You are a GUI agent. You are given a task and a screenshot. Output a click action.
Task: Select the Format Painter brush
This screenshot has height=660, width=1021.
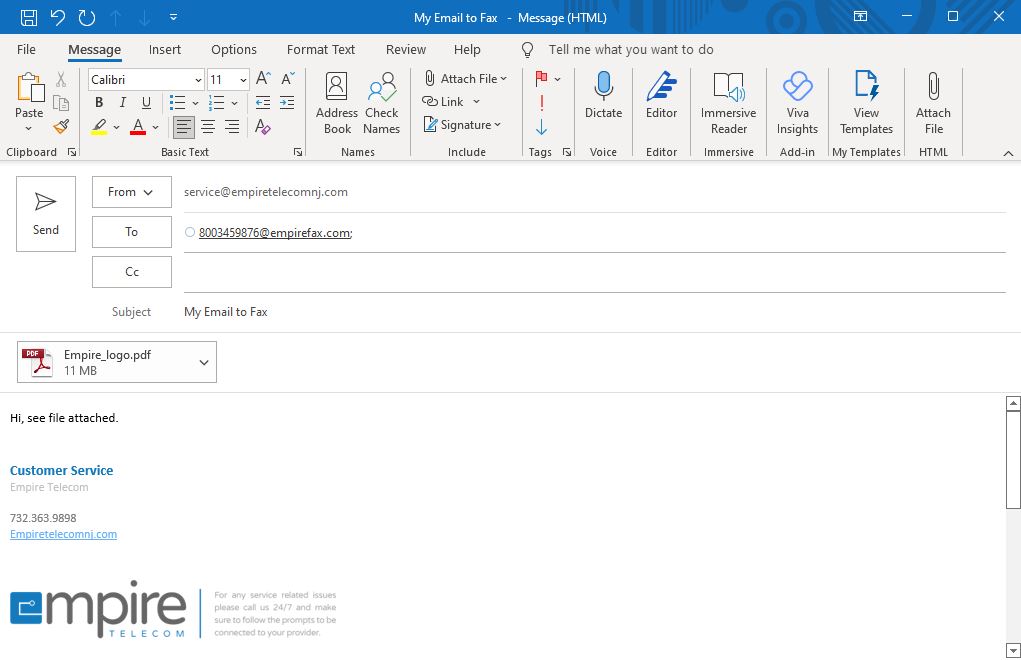[61, 126]
